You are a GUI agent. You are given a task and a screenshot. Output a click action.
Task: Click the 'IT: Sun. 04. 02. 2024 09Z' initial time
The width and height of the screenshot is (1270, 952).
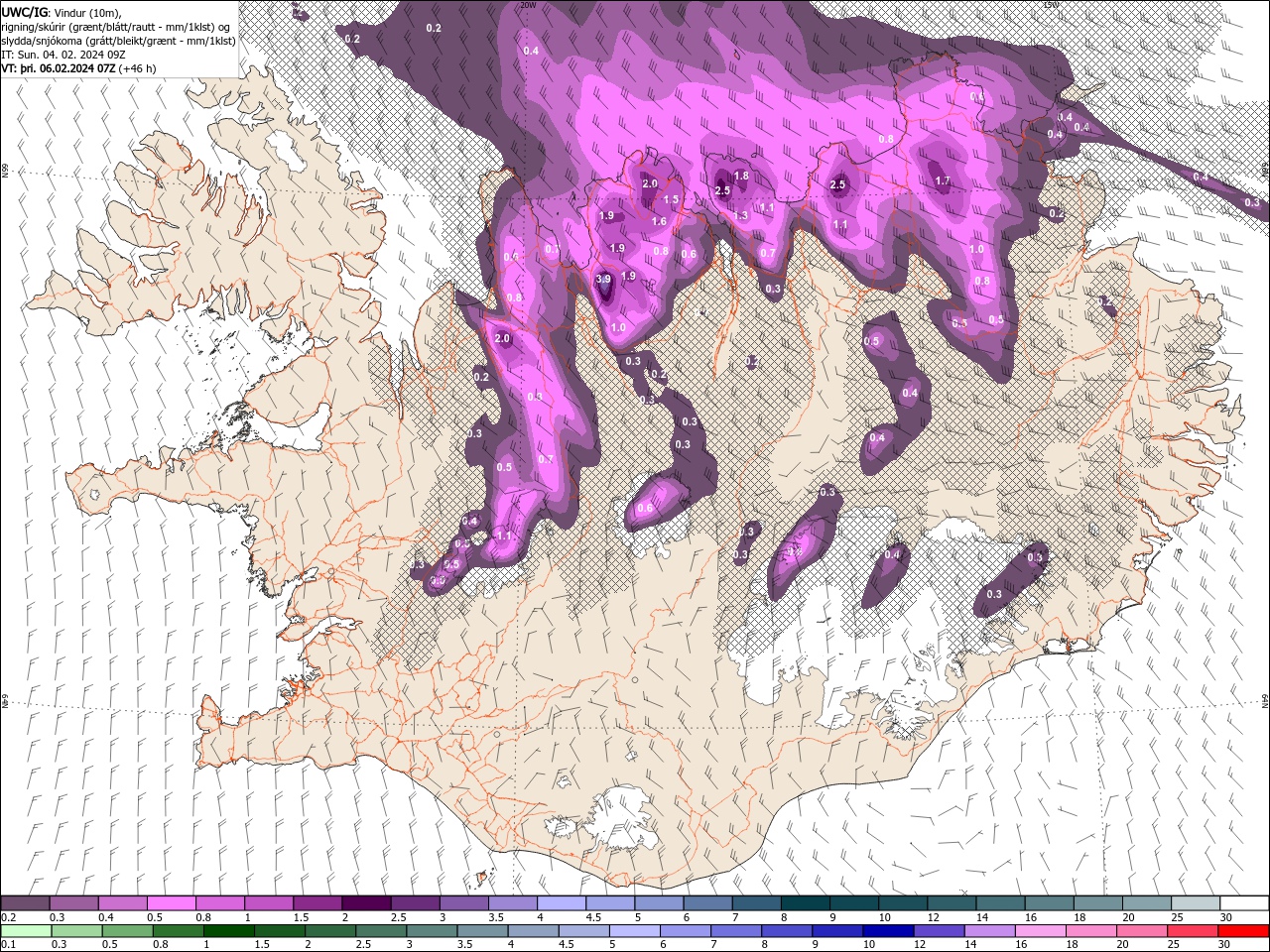64,55
